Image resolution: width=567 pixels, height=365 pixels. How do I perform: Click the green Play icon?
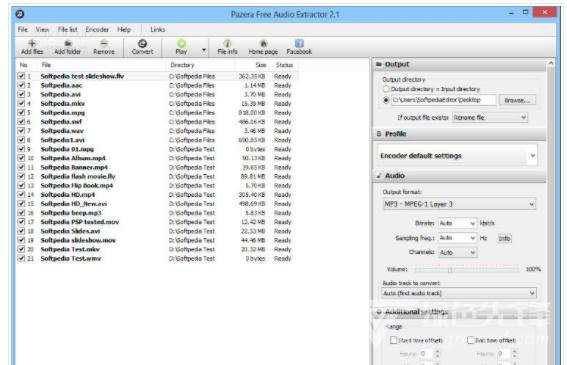(181, 43)
